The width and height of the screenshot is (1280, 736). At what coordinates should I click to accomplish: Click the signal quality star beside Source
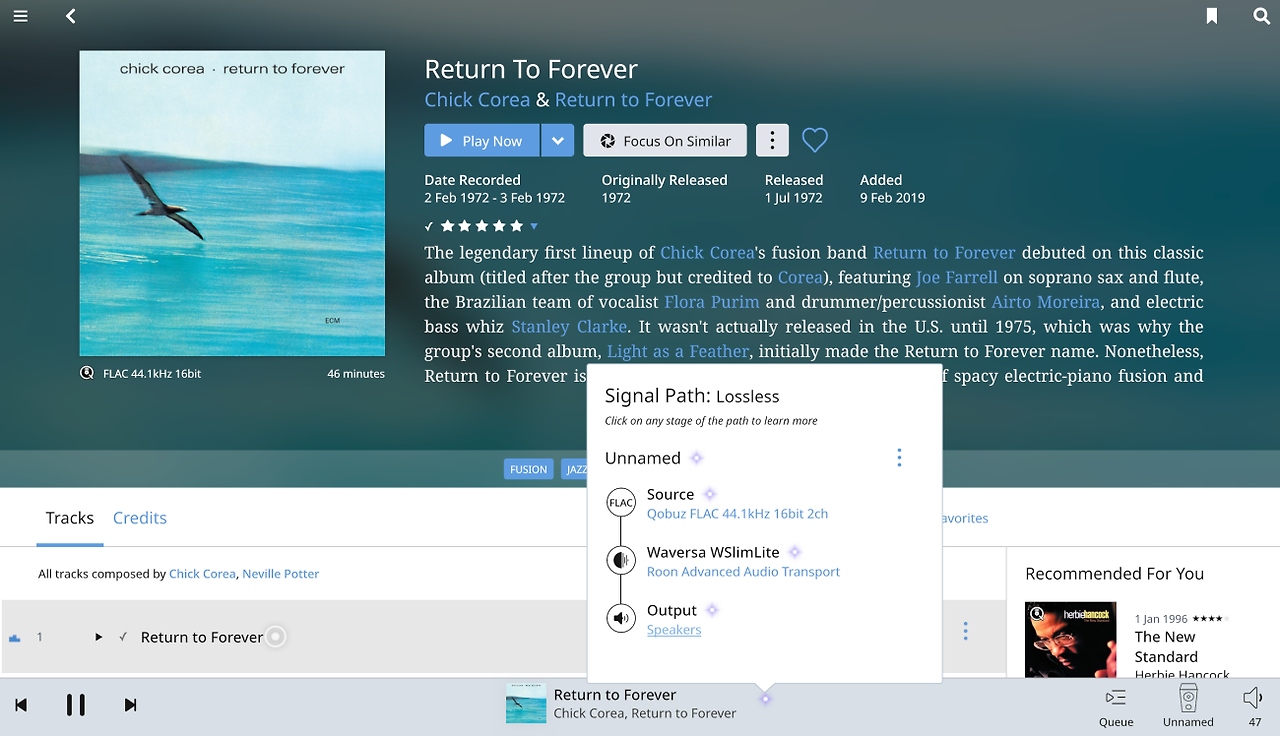tap(710, 494)
